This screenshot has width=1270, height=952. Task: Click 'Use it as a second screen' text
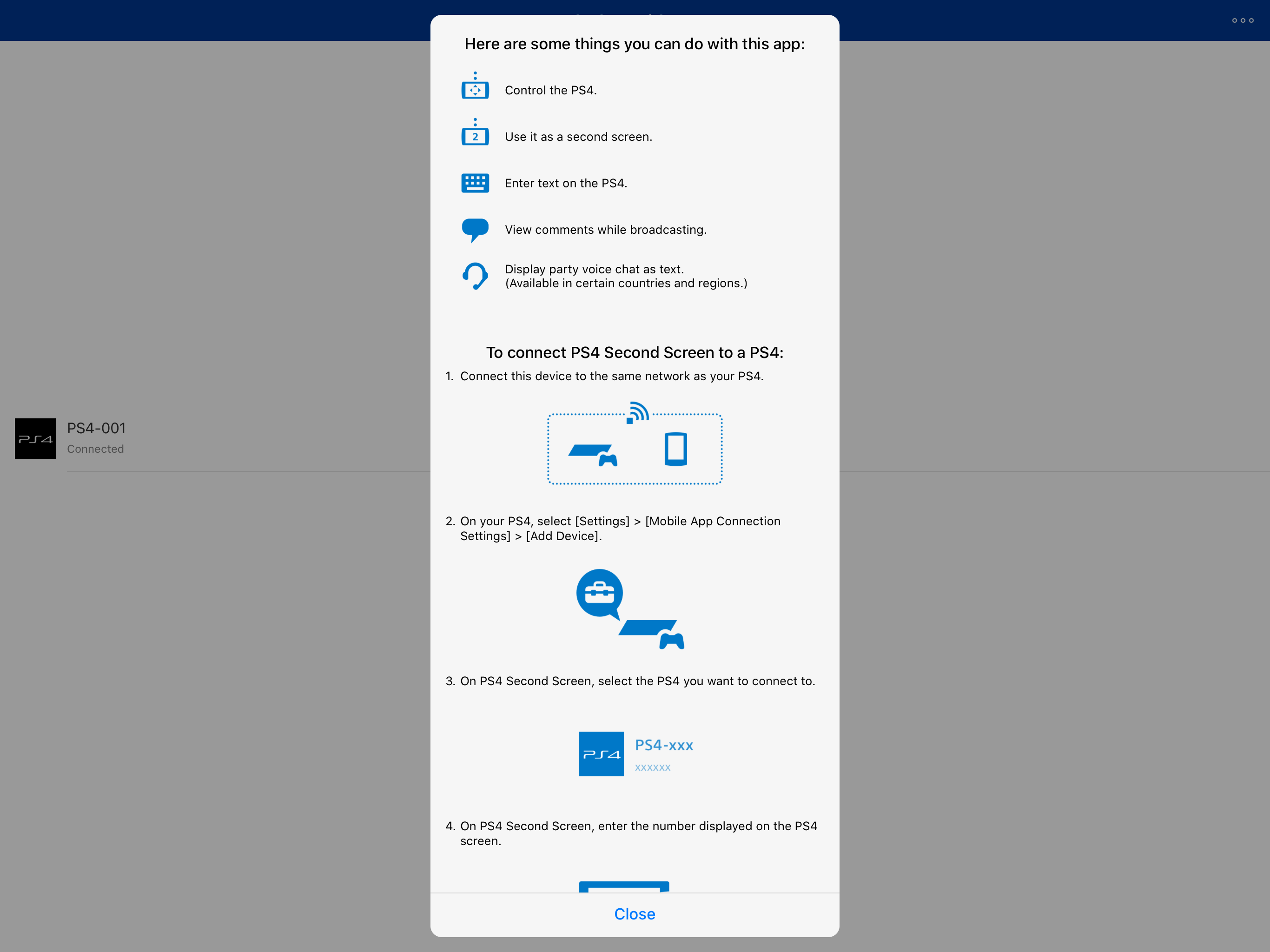point(578,137)
